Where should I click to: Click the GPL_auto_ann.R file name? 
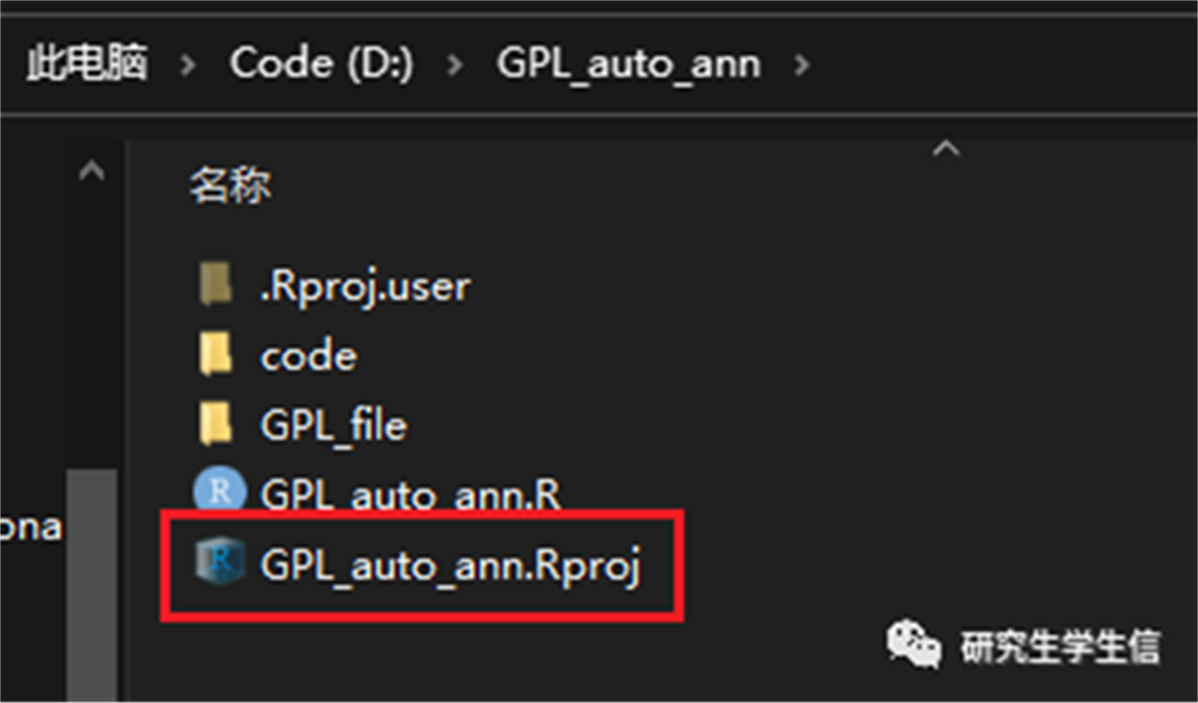click(410, 494)
